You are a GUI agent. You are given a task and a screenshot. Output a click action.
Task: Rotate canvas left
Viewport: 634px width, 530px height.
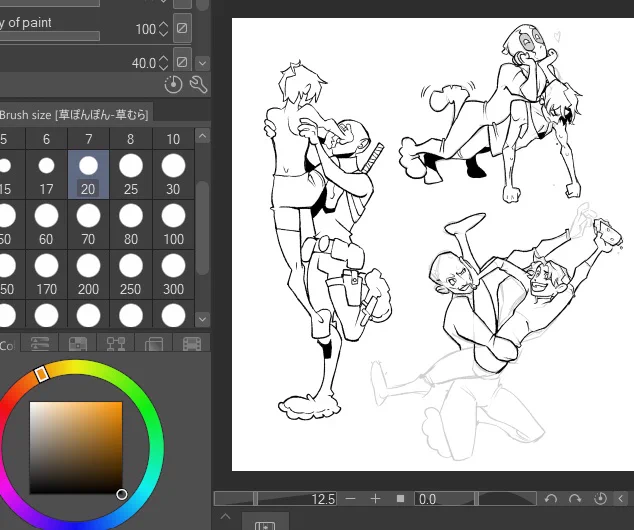pyautogui.click(x=551, y=498)
